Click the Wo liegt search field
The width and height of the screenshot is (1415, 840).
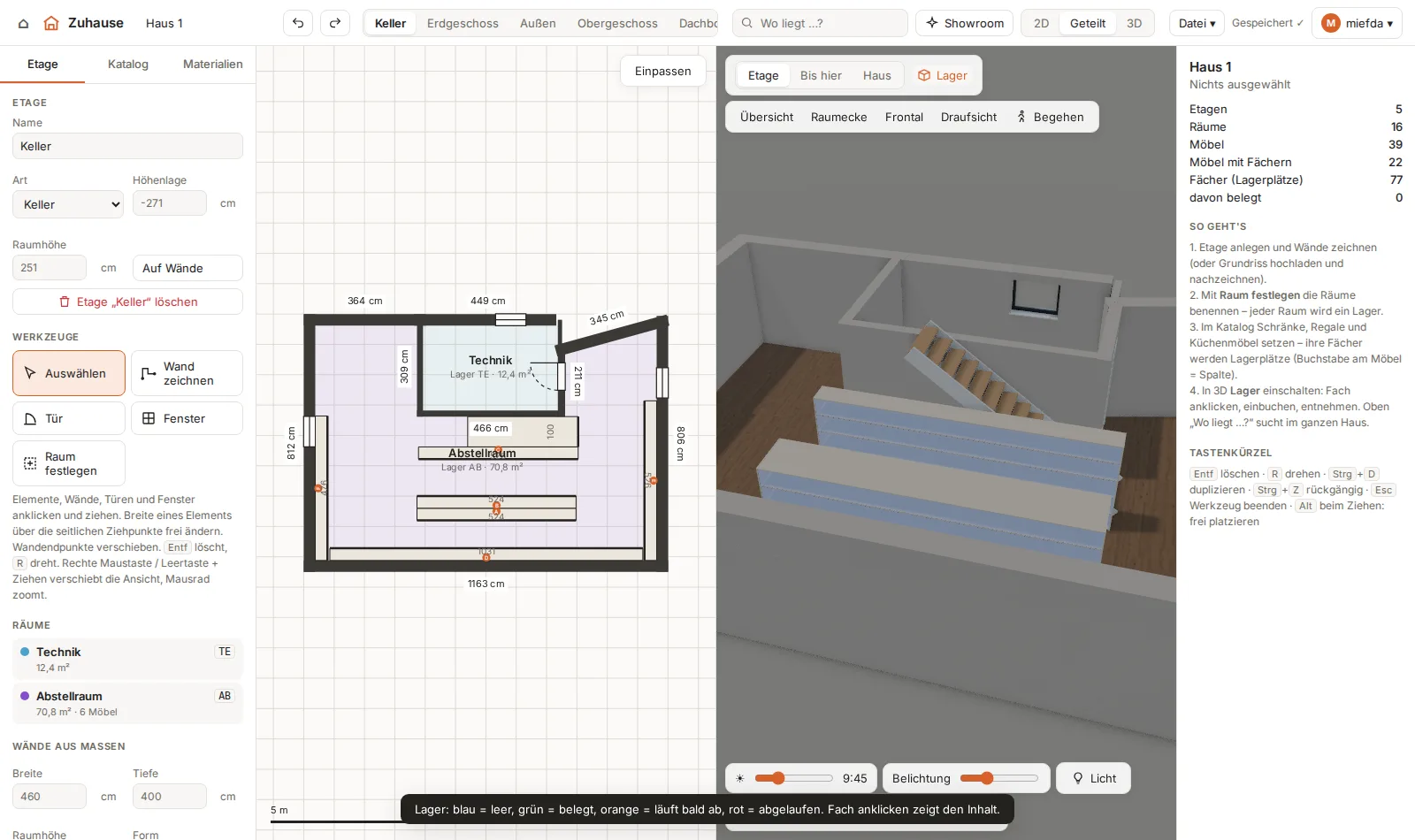(821, 23)
